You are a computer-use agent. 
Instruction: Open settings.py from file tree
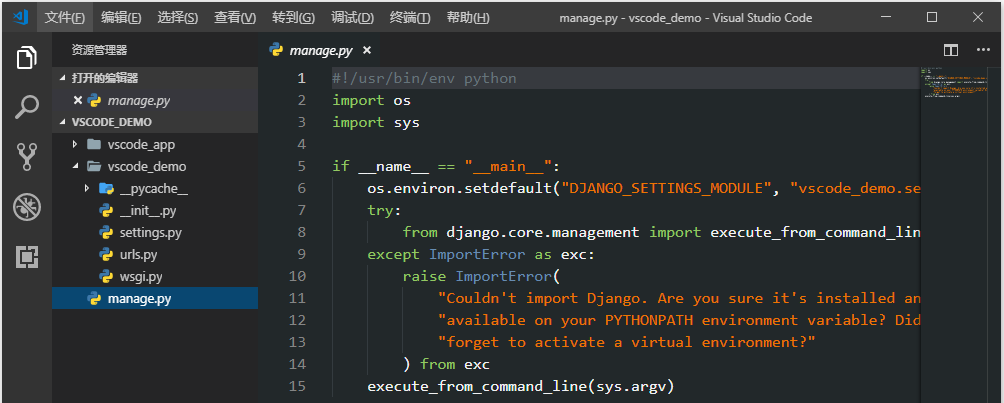(x=150, y=232)
